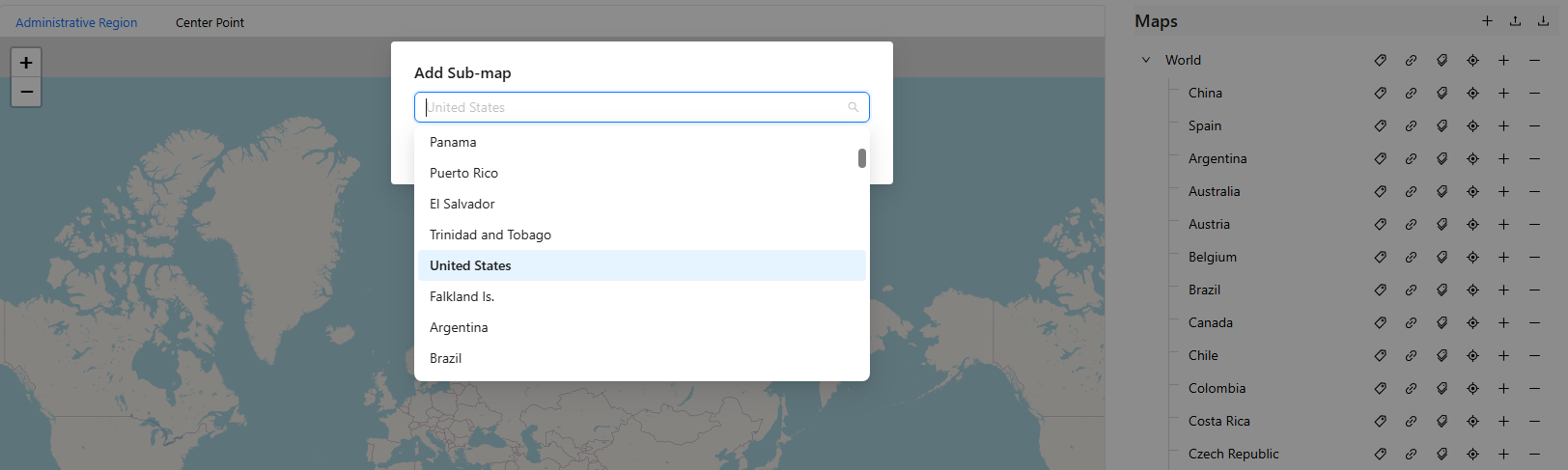Zoom out the map with minus button
The image size is (1568, 470).
click(26, 93)
